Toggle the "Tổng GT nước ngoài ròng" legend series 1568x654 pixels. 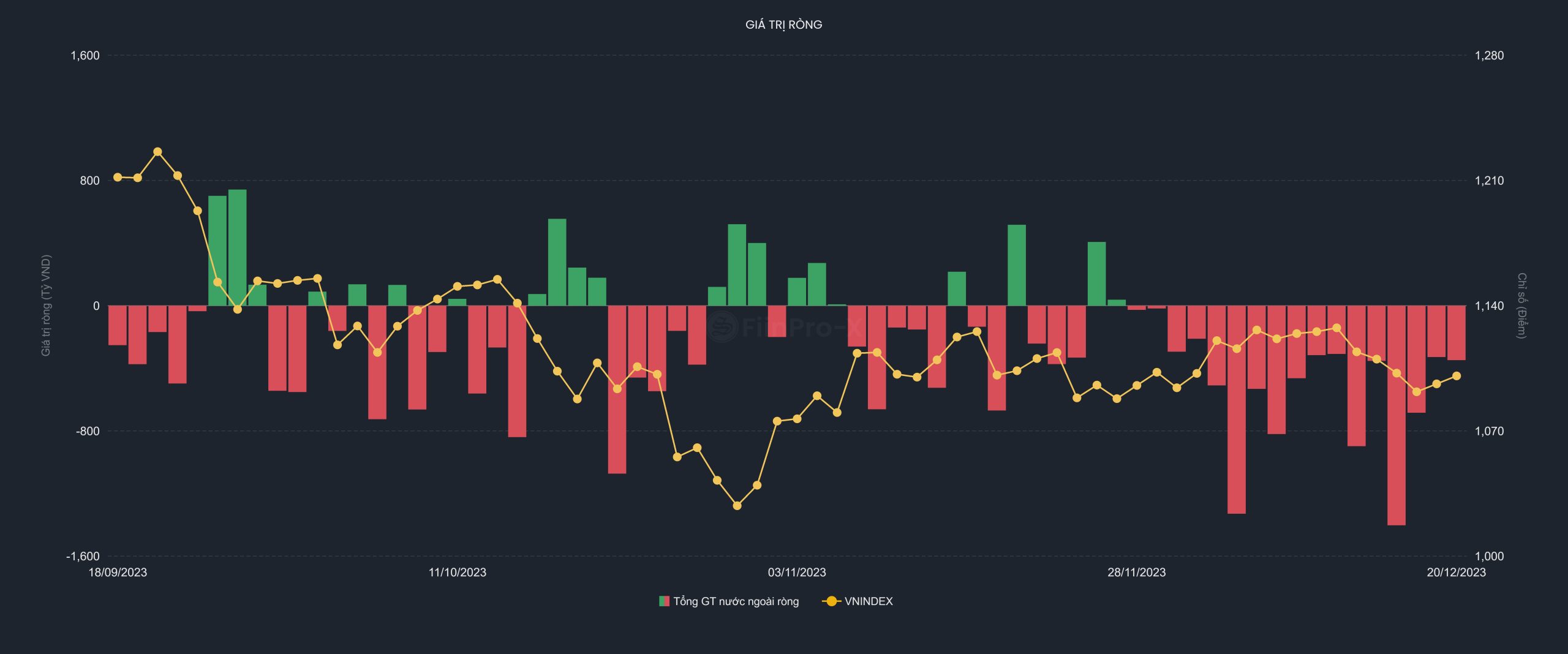[x=736, y=601]
